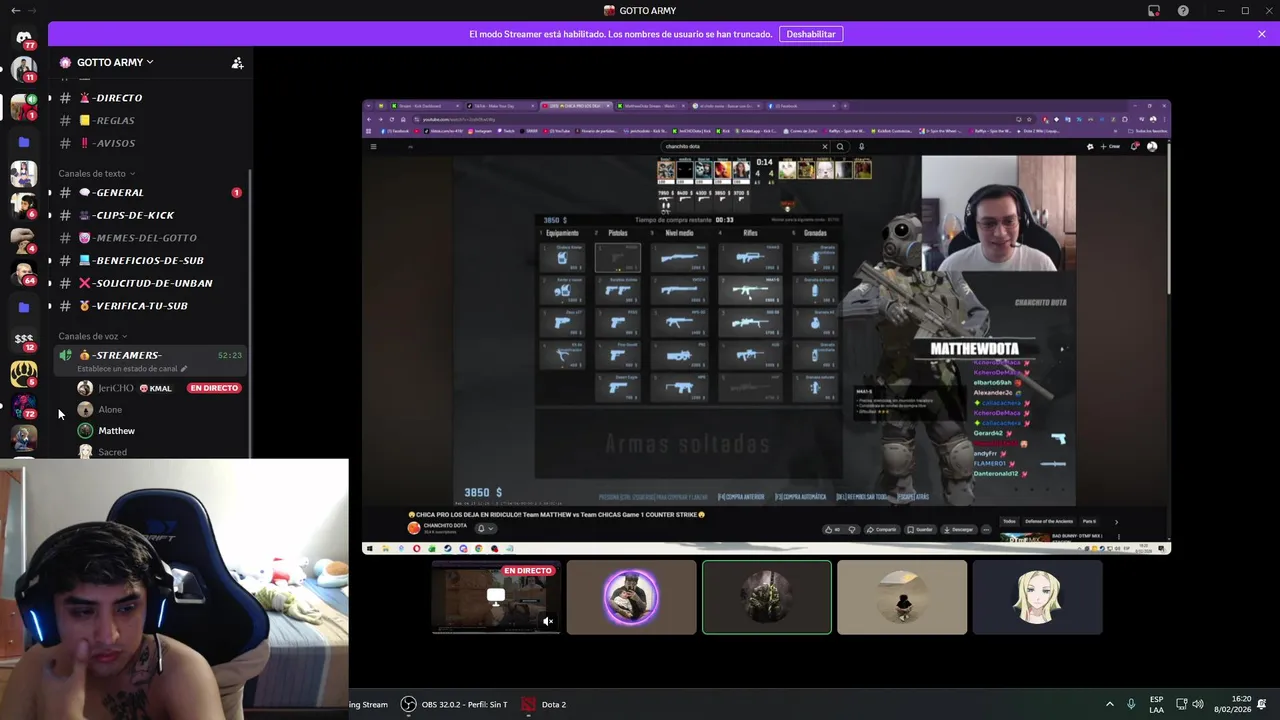Viewport: 1280px width, 720px height.
Task: Unmute the EN DIRECTO stream tile
Action: click(x=548, y=621)
